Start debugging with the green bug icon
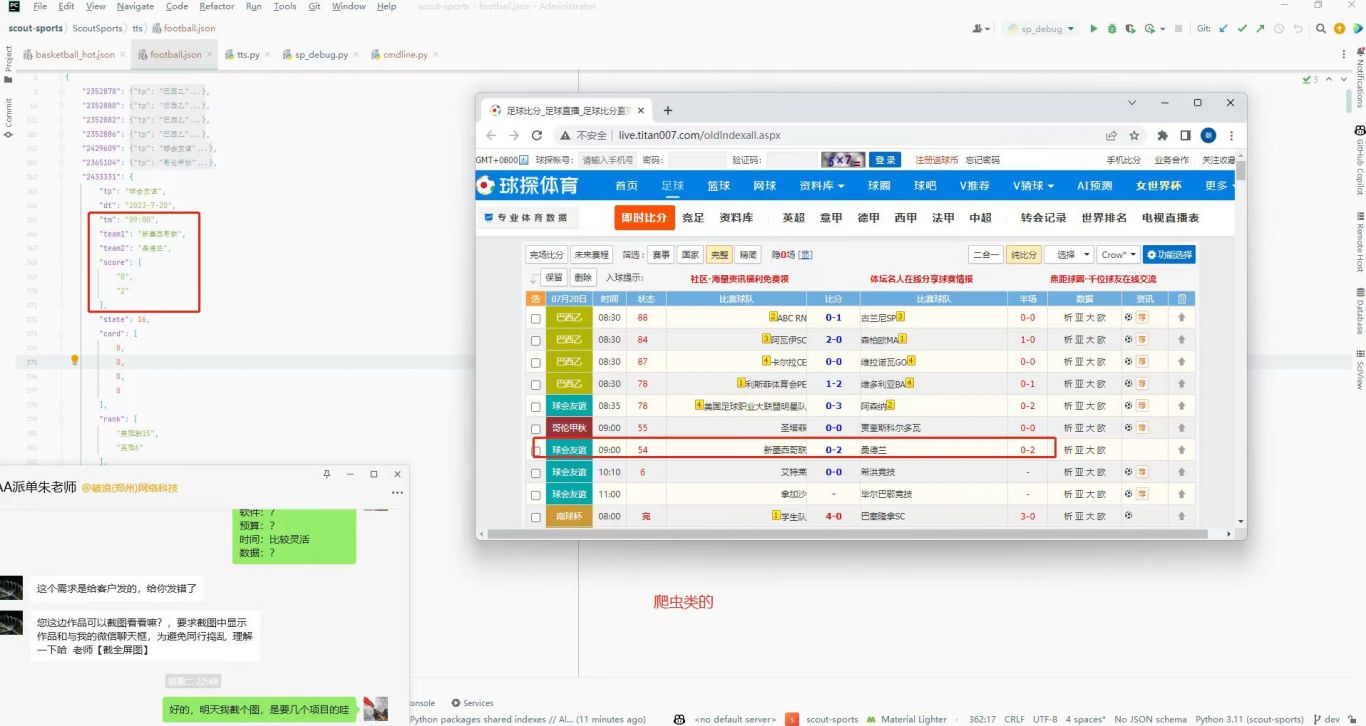 coord(1112,29)
